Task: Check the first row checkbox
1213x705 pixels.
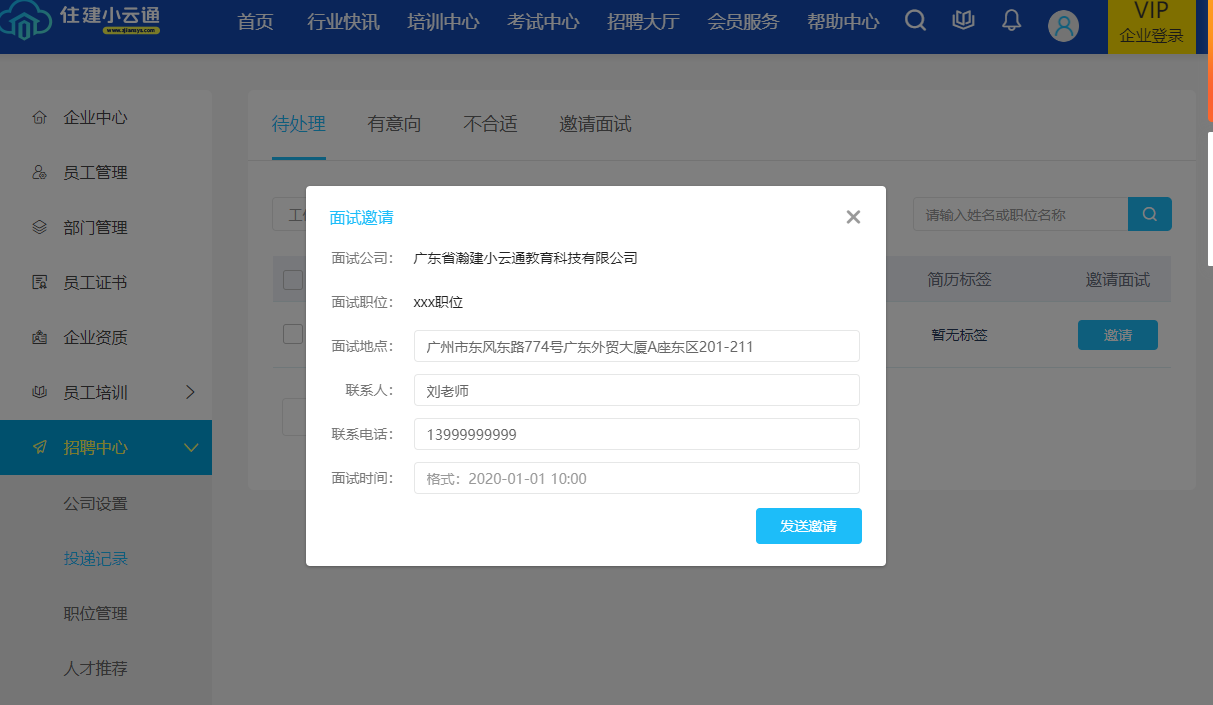Action: coord(292,334)
